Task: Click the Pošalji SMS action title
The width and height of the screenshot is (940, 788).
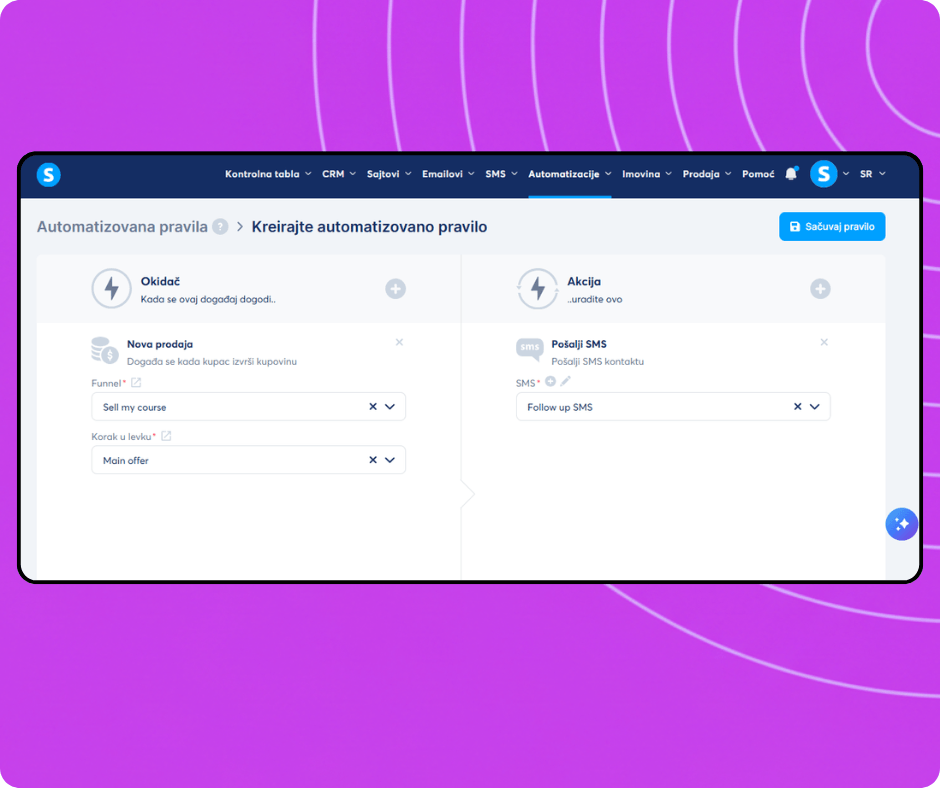Action: 579,344
